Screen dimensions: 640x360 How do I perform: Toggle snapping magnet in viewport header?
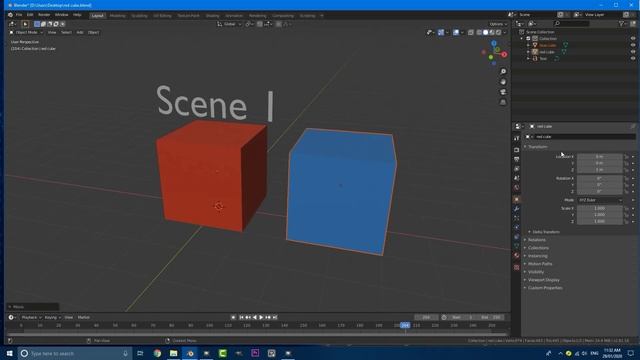coord(259,24)
